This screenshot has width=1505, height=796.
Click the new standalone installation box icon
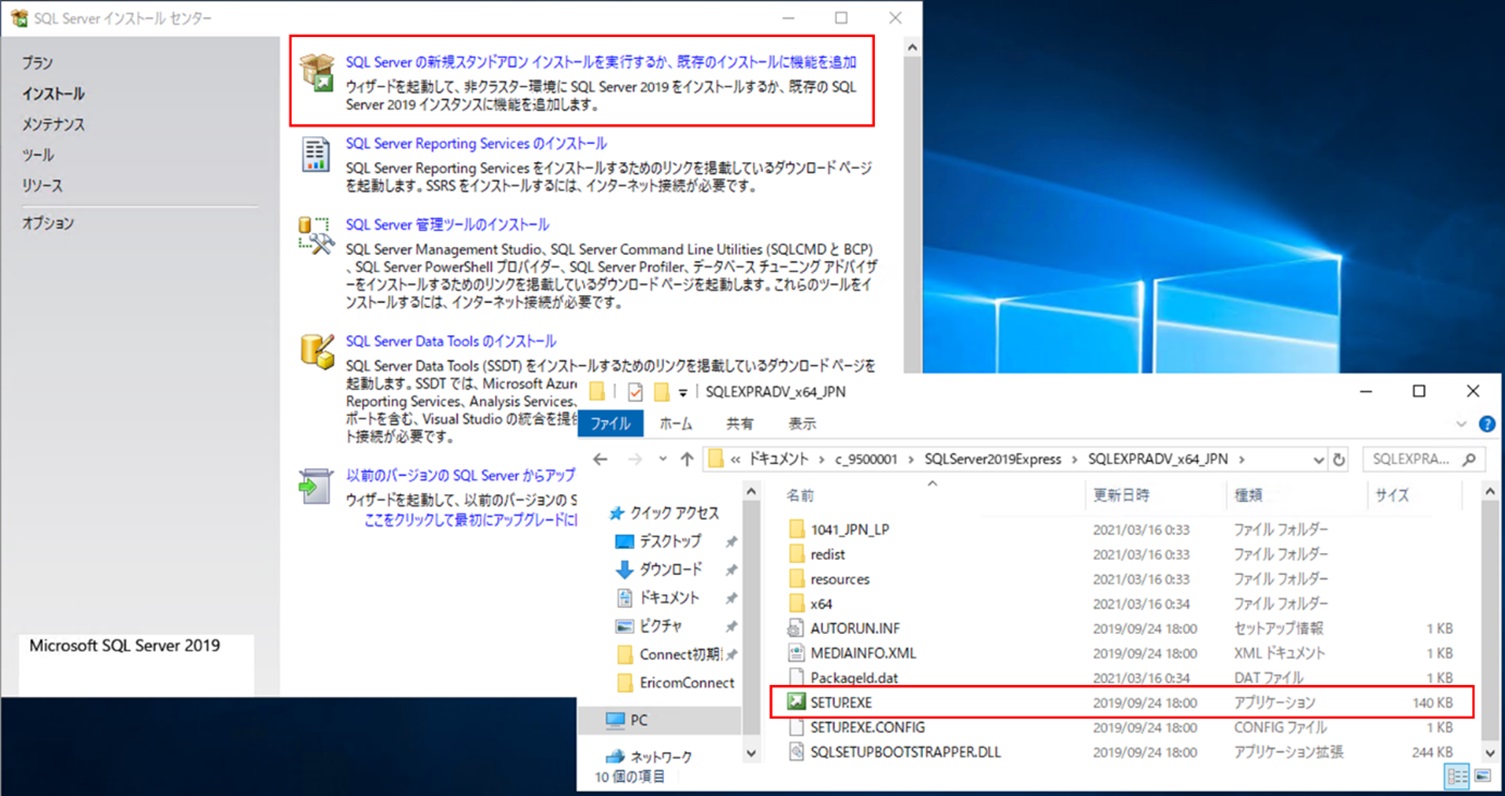tap(316, 73)
